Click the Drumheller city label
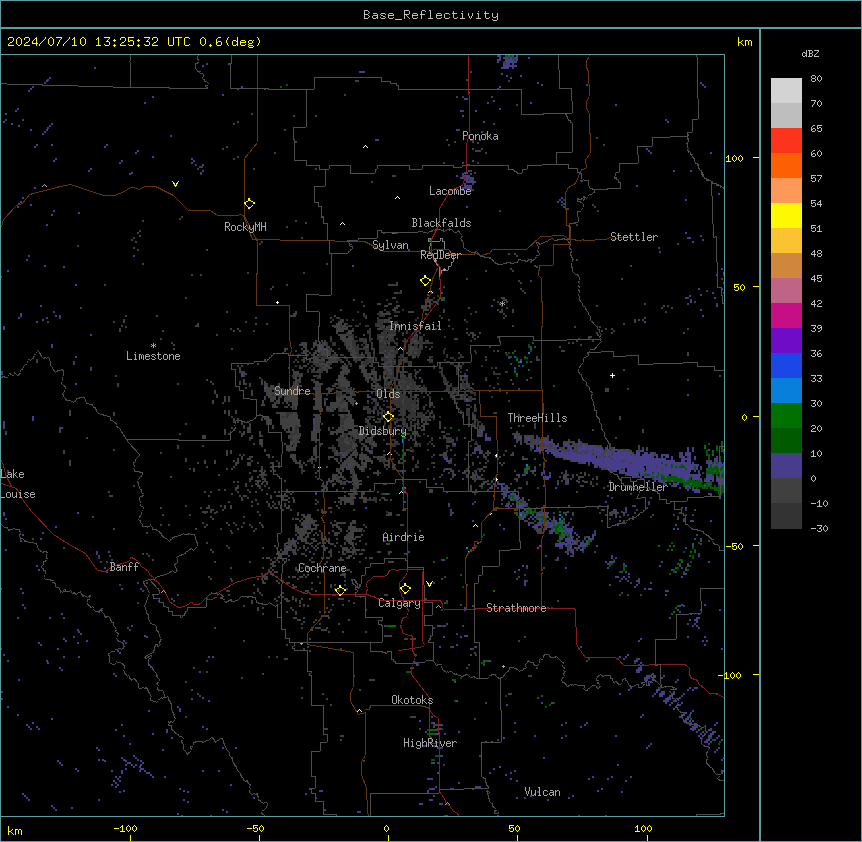 [638, 487]
